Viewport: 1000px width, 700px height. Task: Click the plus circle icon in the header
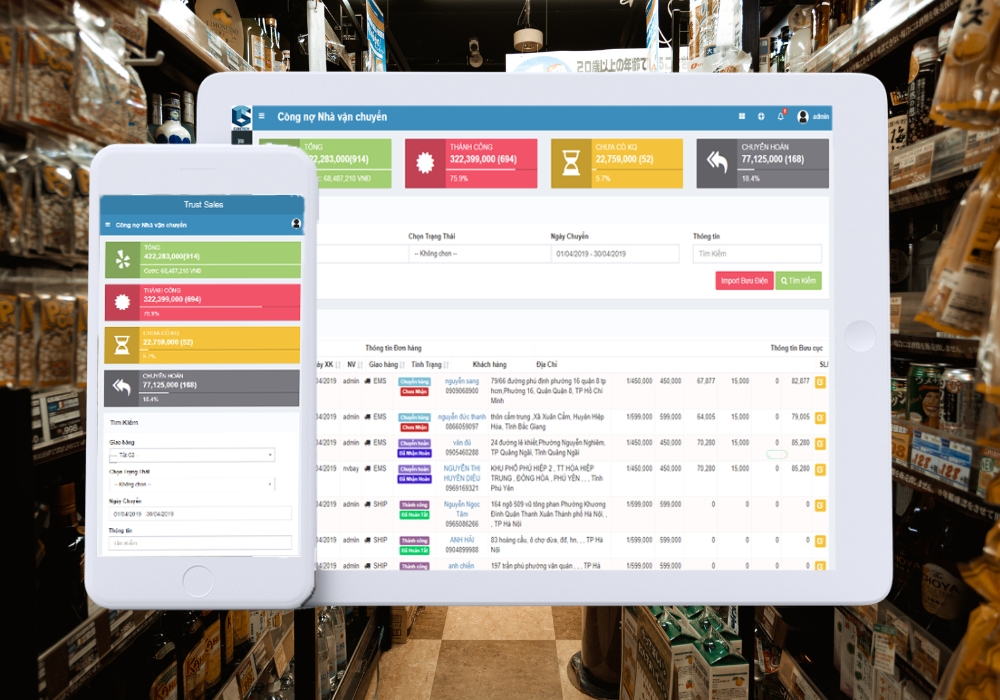coord(761,116)
